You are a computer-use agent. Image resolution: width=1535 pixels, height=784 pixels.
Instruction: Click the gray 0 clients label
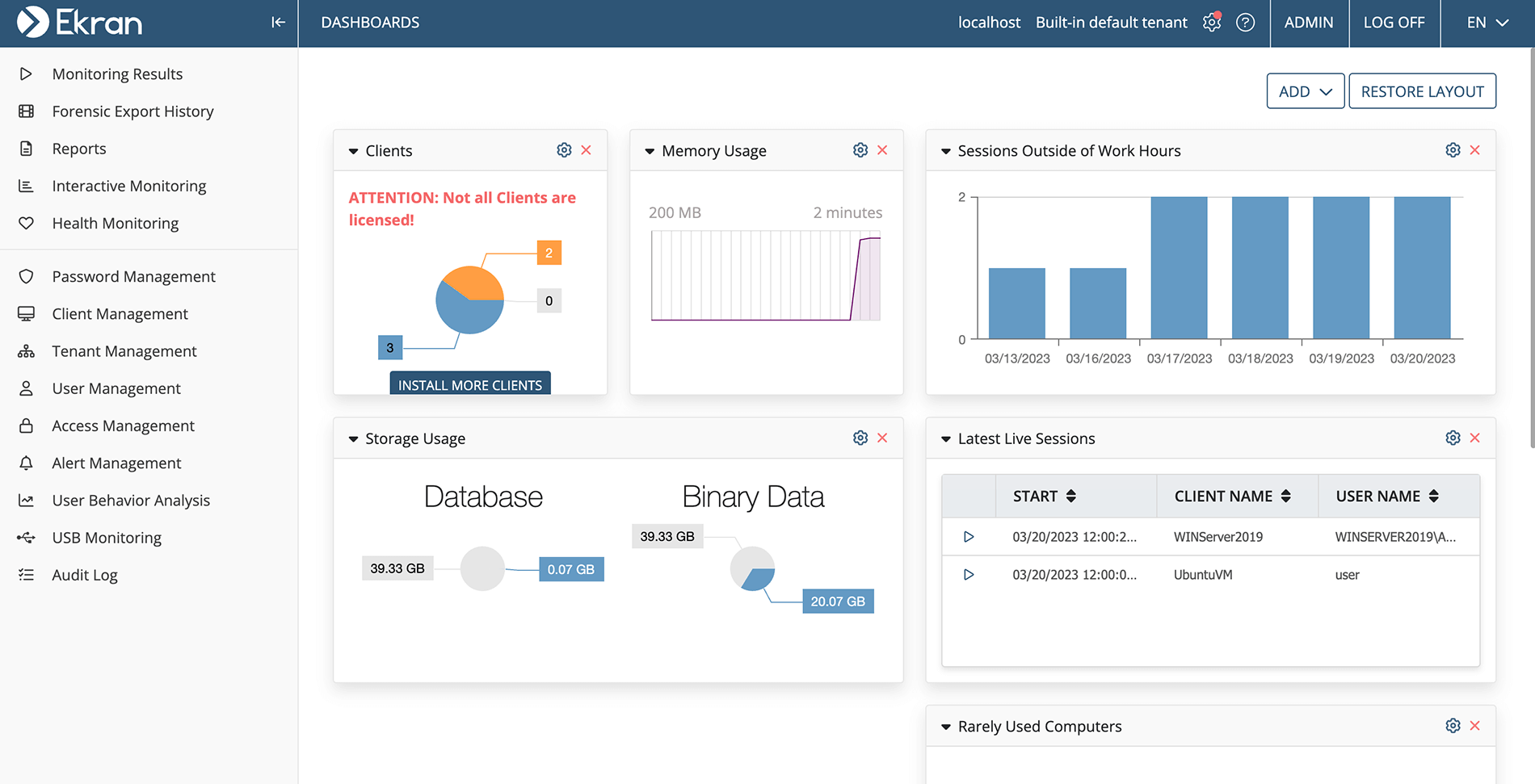[x=549, y=301]
